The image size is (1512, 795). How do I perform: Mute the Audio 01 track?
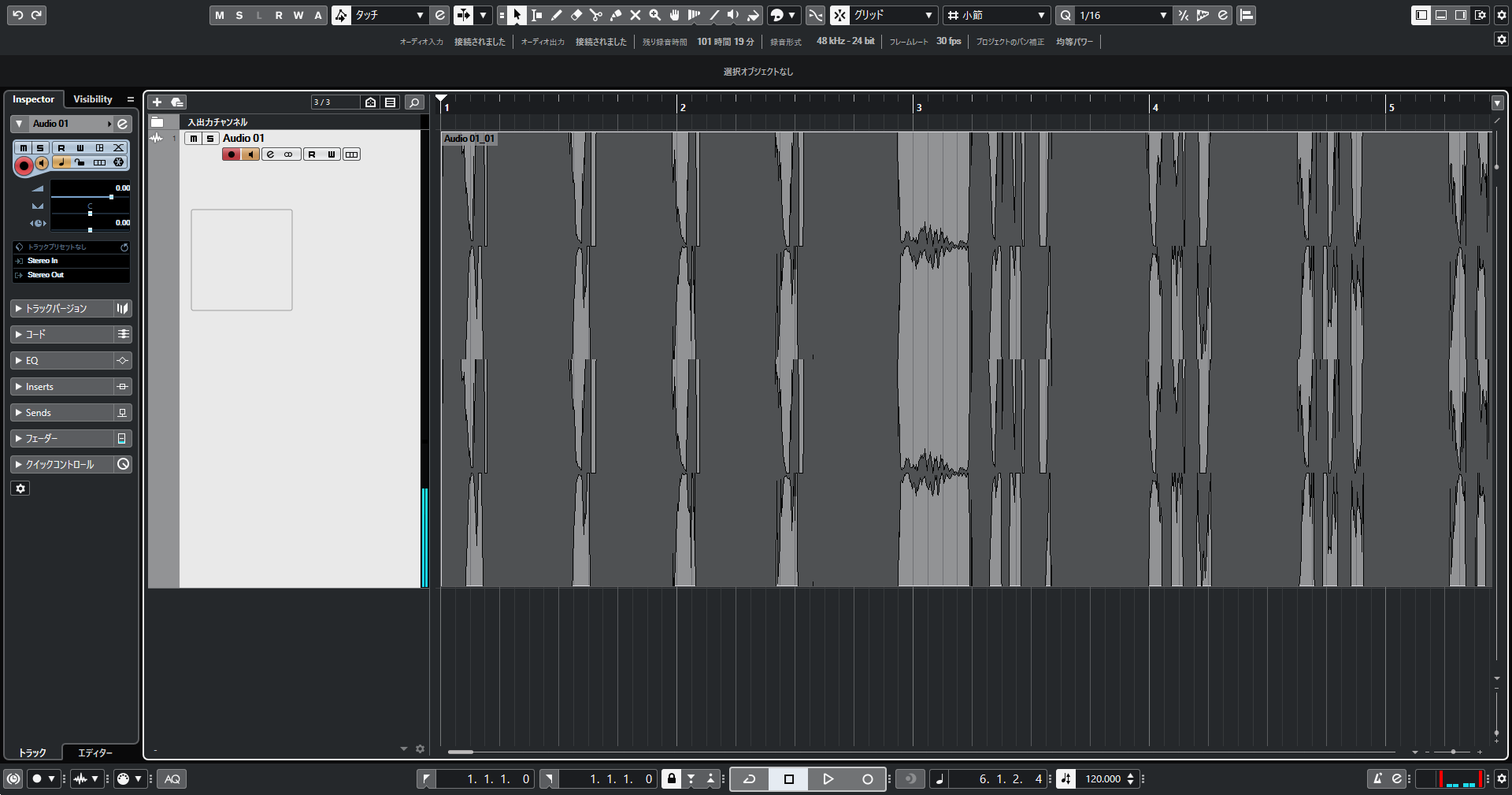pos(193,139)
